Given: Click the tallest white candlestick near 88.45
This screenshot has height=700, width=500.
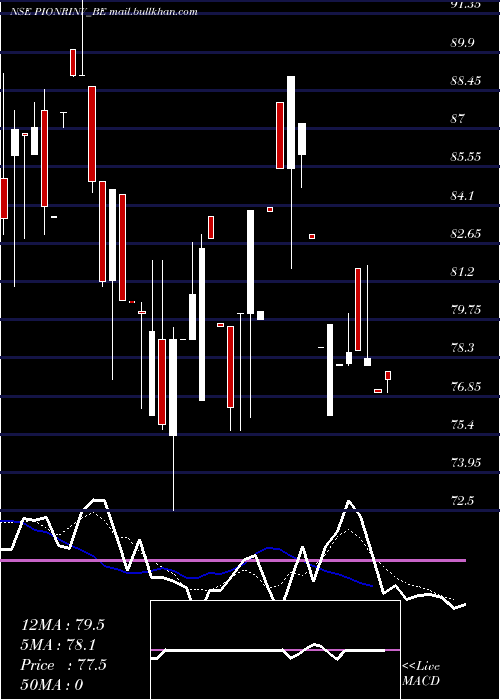Looking at the screenshot, I should click(291, 122).
